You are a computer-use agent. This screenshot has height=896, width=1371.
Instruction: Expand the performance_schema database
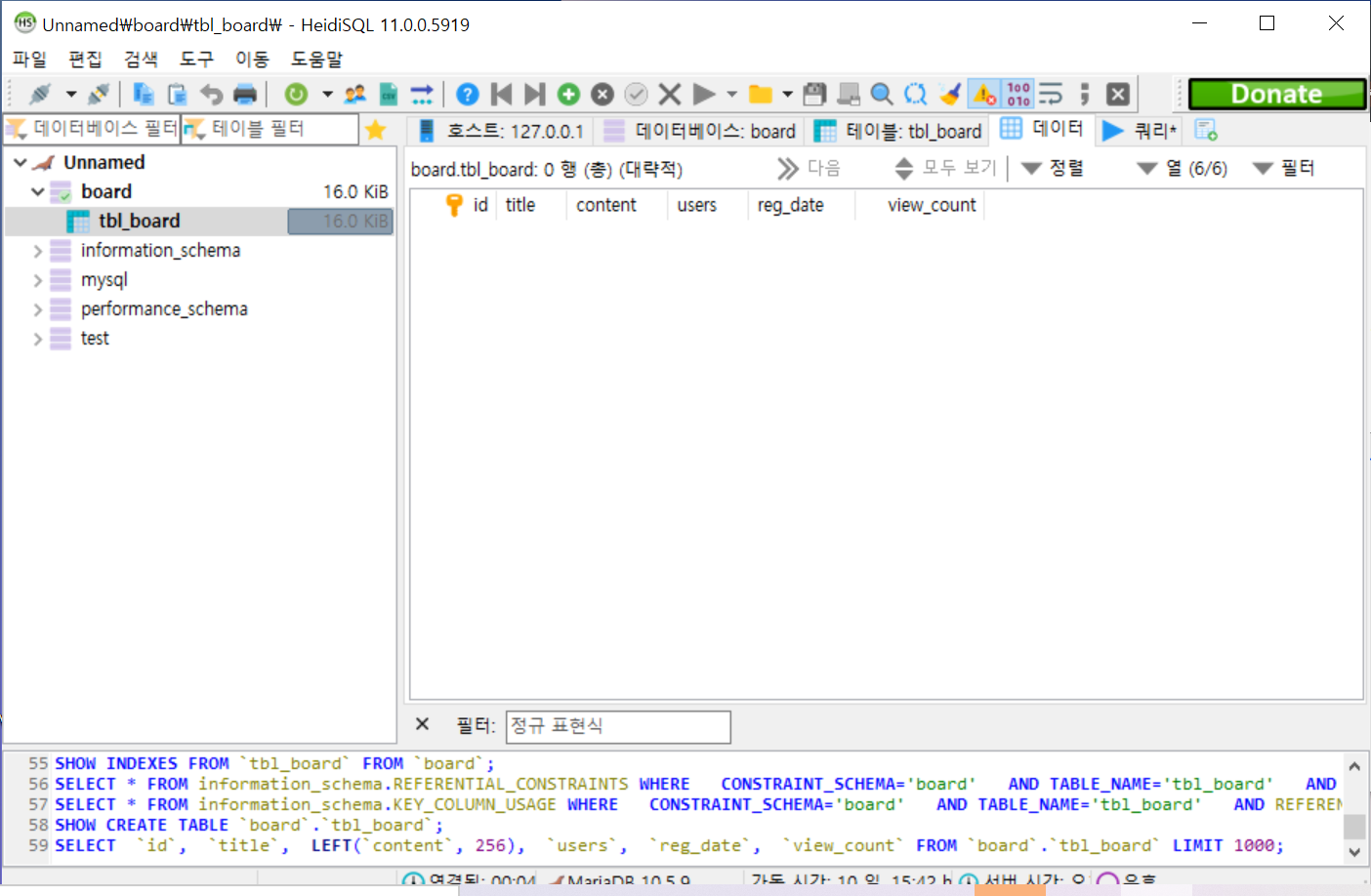[38, 309]
